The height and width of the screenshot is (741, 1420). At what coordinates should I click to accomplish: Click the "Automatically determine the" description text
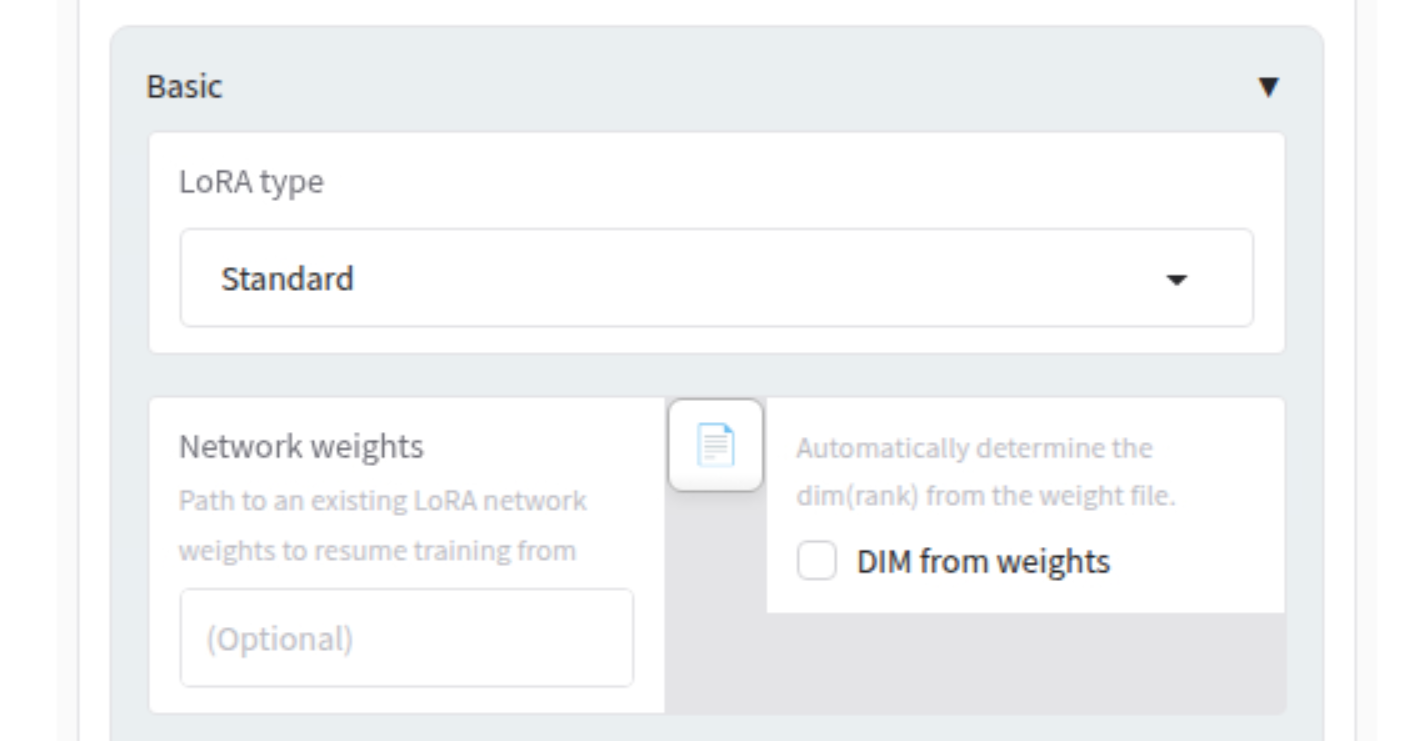(974, 448)
